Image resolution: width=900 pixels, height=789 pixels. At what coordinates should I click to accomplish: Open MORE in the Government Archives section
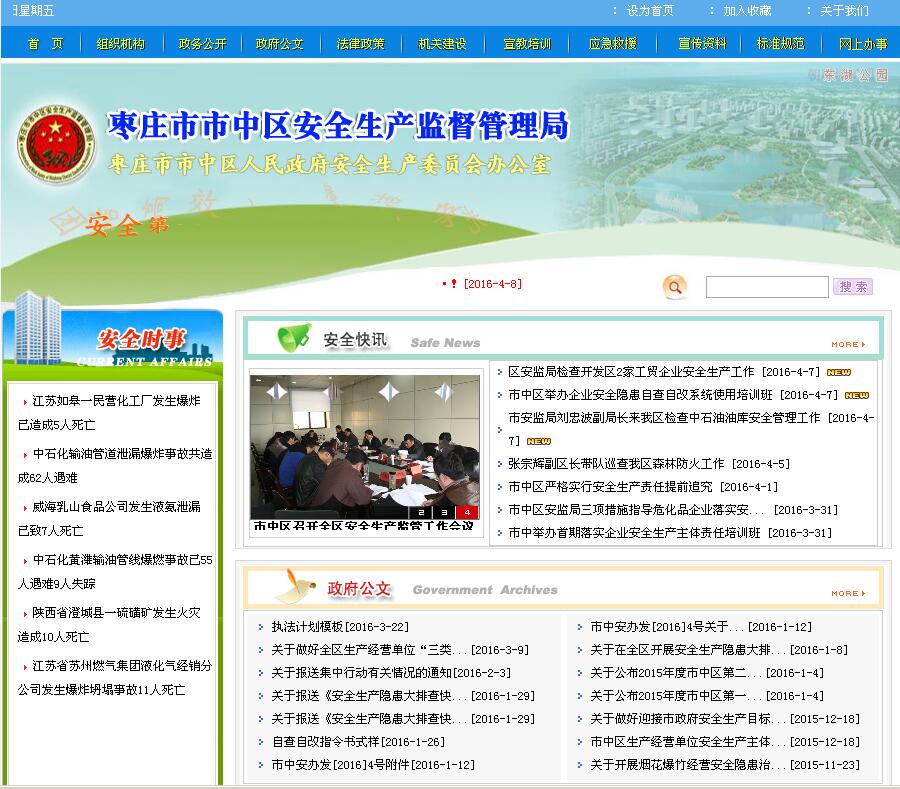pos(847,593)
